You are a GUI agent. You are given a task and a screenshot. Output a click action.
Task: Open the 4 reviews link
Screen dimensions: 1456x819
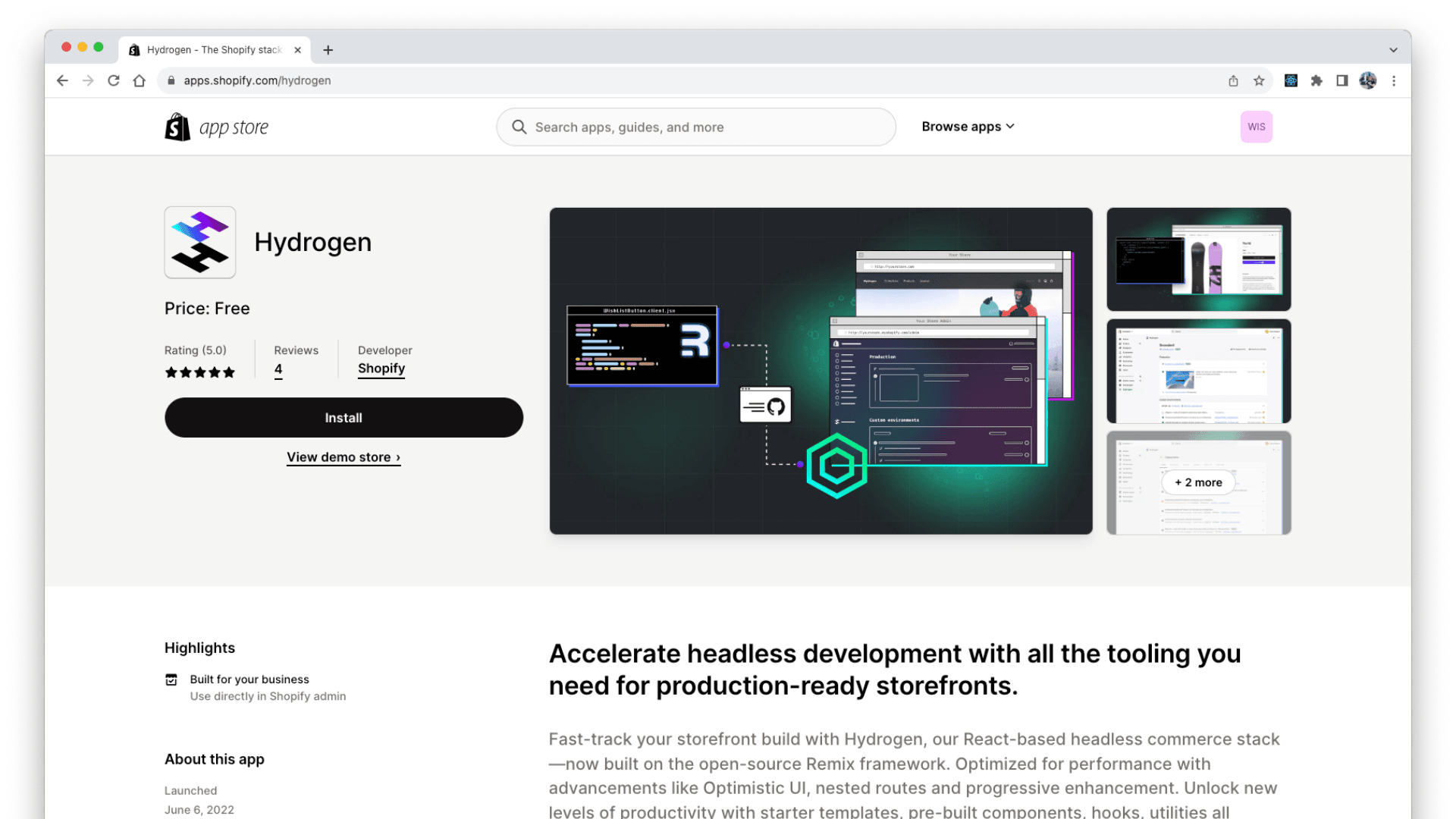point(278,369)
